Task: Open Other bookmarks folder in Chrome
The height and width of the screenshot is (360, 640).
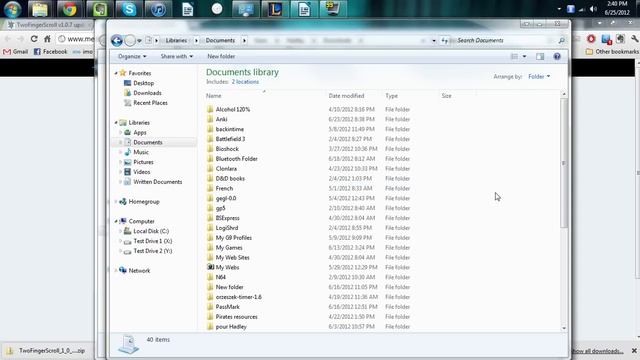Action: pos(612,51)
